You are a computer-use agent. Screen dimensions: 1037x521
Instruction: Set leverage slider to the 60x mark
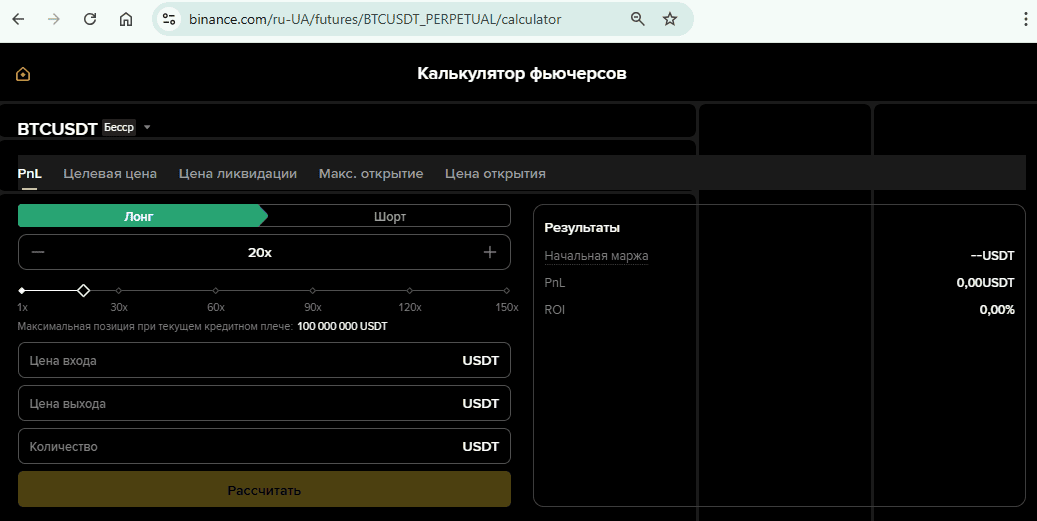(216, 290)
